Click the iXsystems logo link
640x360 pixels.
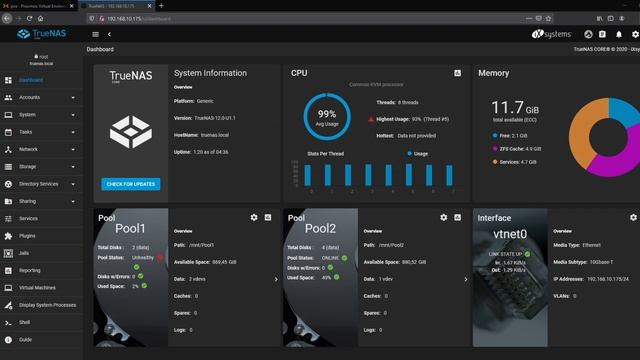551,34
